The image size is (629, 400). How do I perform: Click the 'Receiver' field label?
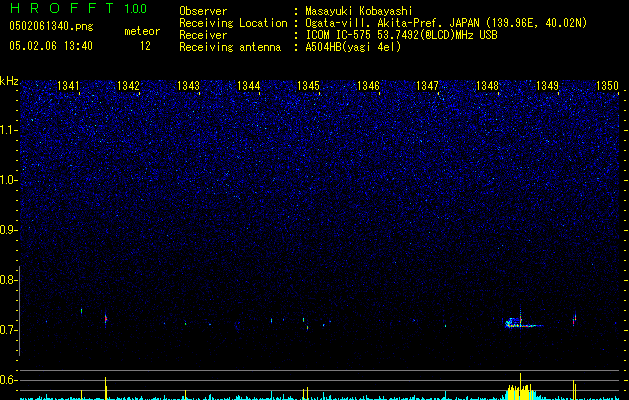203,35
